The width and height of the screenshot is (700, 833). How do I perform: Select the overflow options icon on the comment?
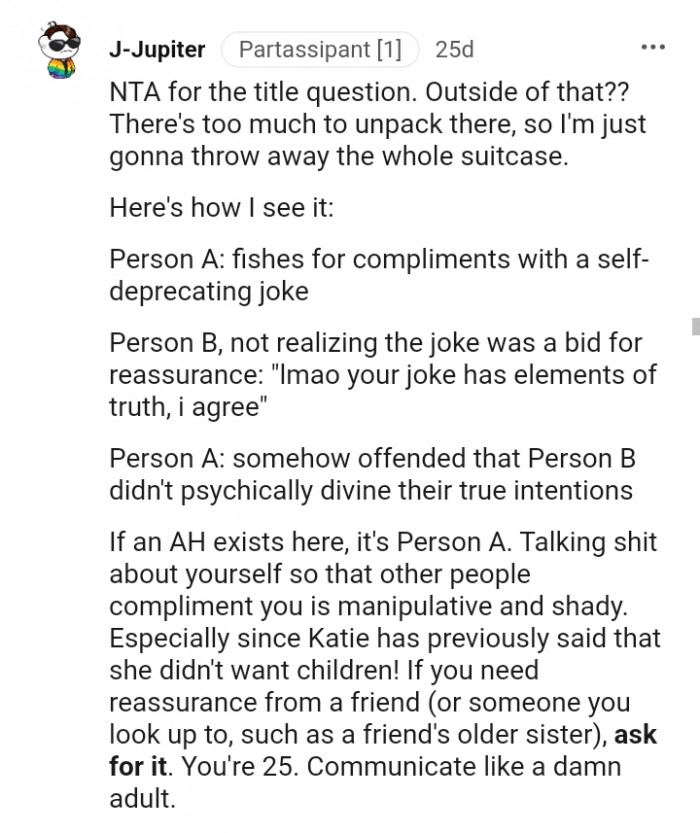point(655,45)
